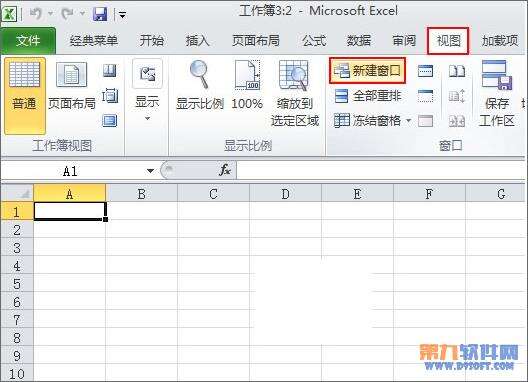This screenshot has width=528, height=382.
Task: Select row 5 header
Action: (x=17, y=284)
